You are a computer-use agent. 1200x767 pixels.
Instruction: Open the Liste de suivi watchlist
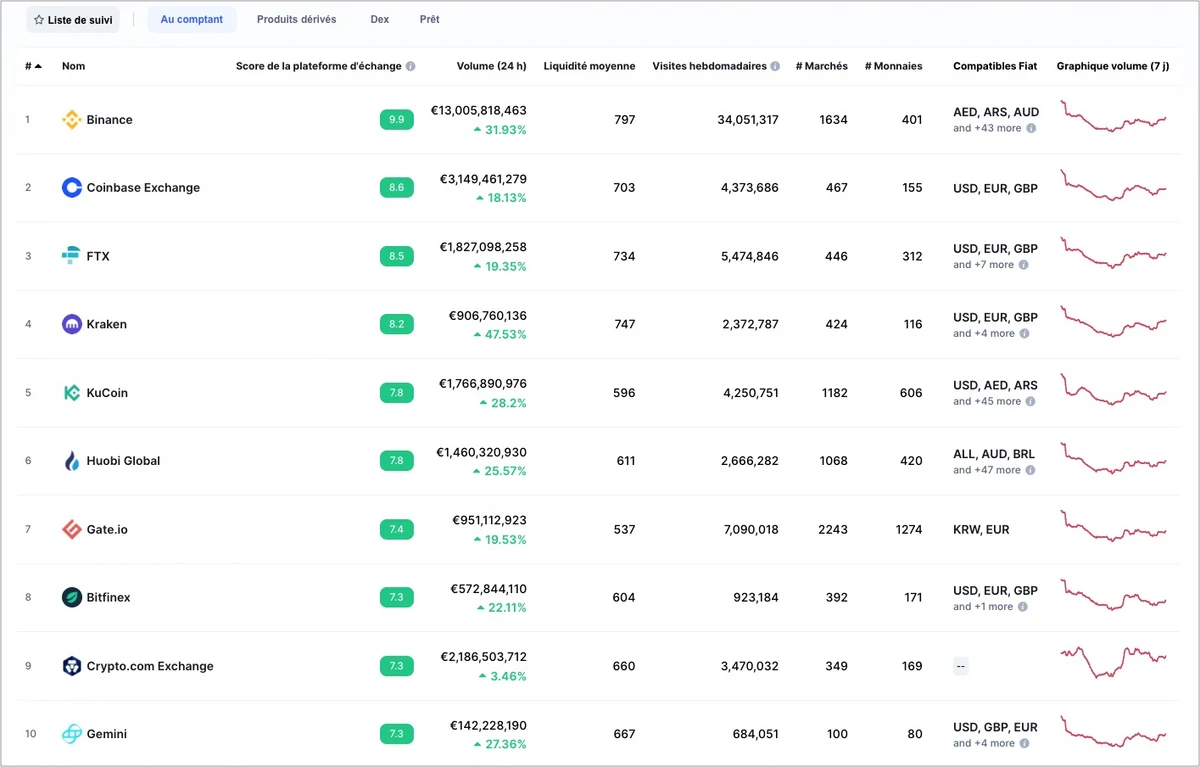coord(73,20)
